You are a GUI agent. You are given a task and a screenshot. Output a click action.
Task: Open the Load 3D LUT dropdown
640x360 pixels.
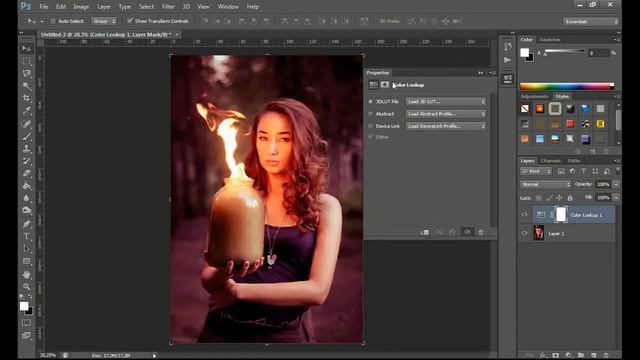[x=446, y=102]
